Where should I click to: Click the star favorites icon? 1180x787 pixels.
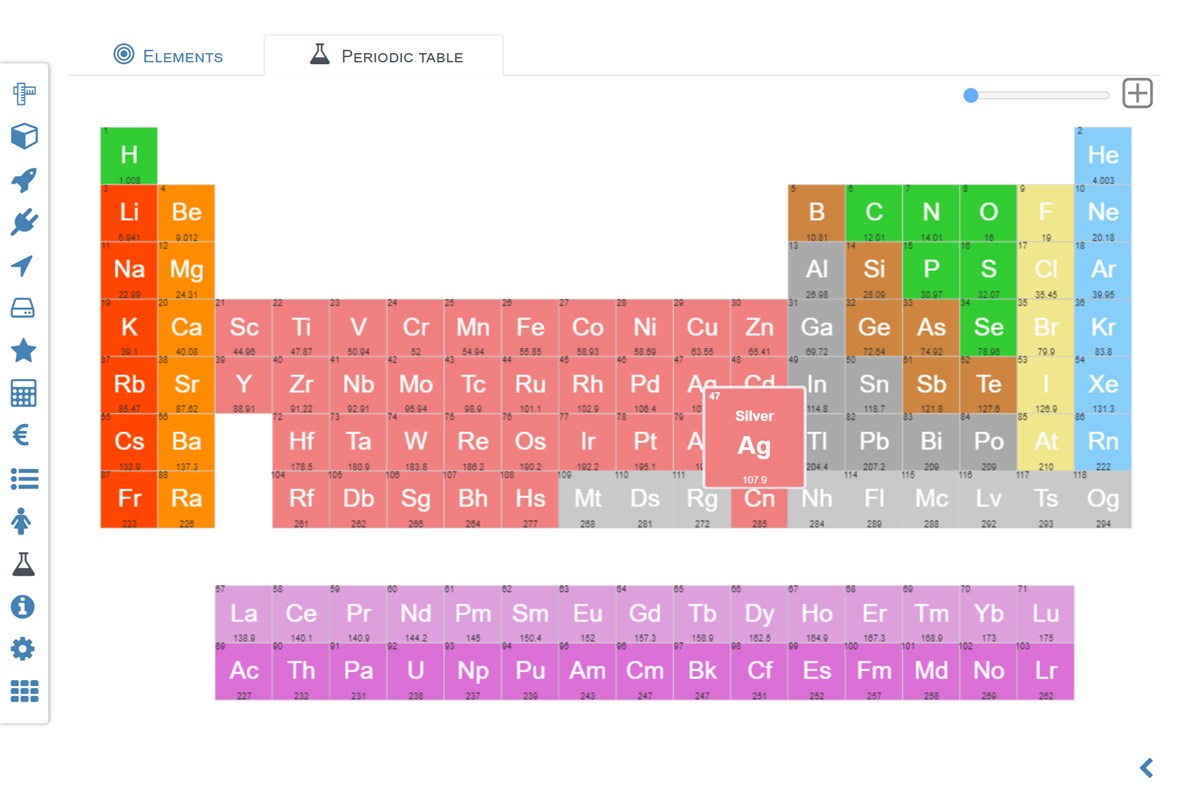tap(24, 350)
